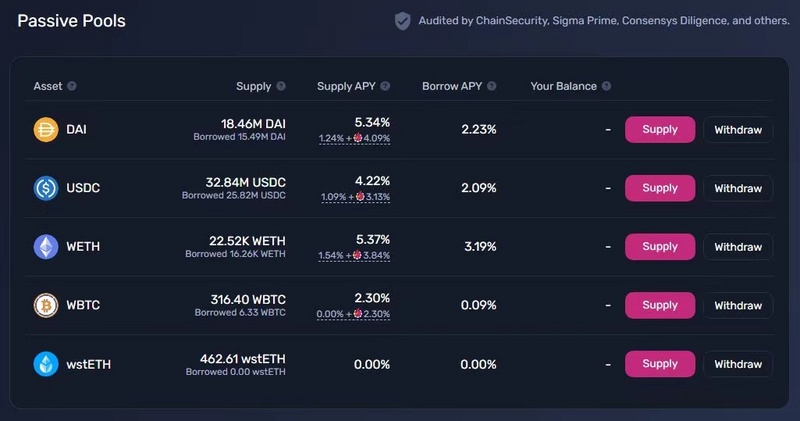This screenshot has height=421, width=800.
Task: Open DAI supply APY breakdown 1.24% + 4.09%
Action: click(x=354, y=138)
